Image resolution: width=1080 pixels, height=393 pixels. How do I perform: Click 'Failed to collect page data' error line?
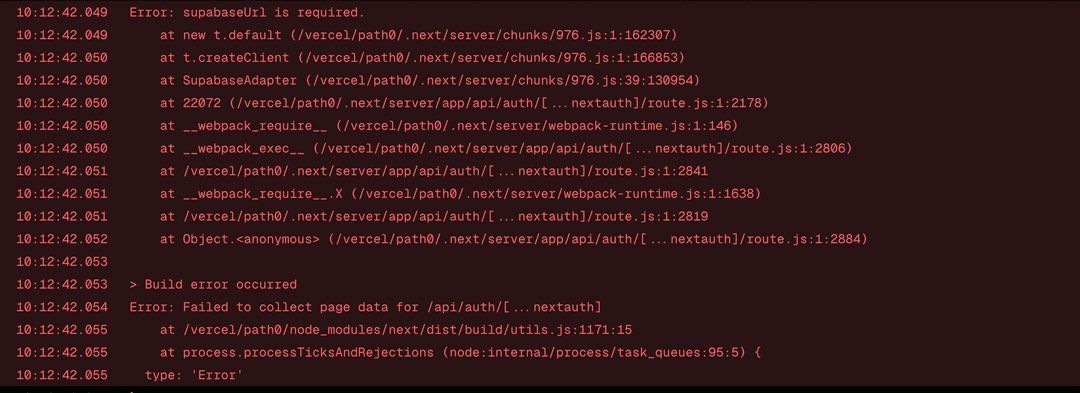365,307
